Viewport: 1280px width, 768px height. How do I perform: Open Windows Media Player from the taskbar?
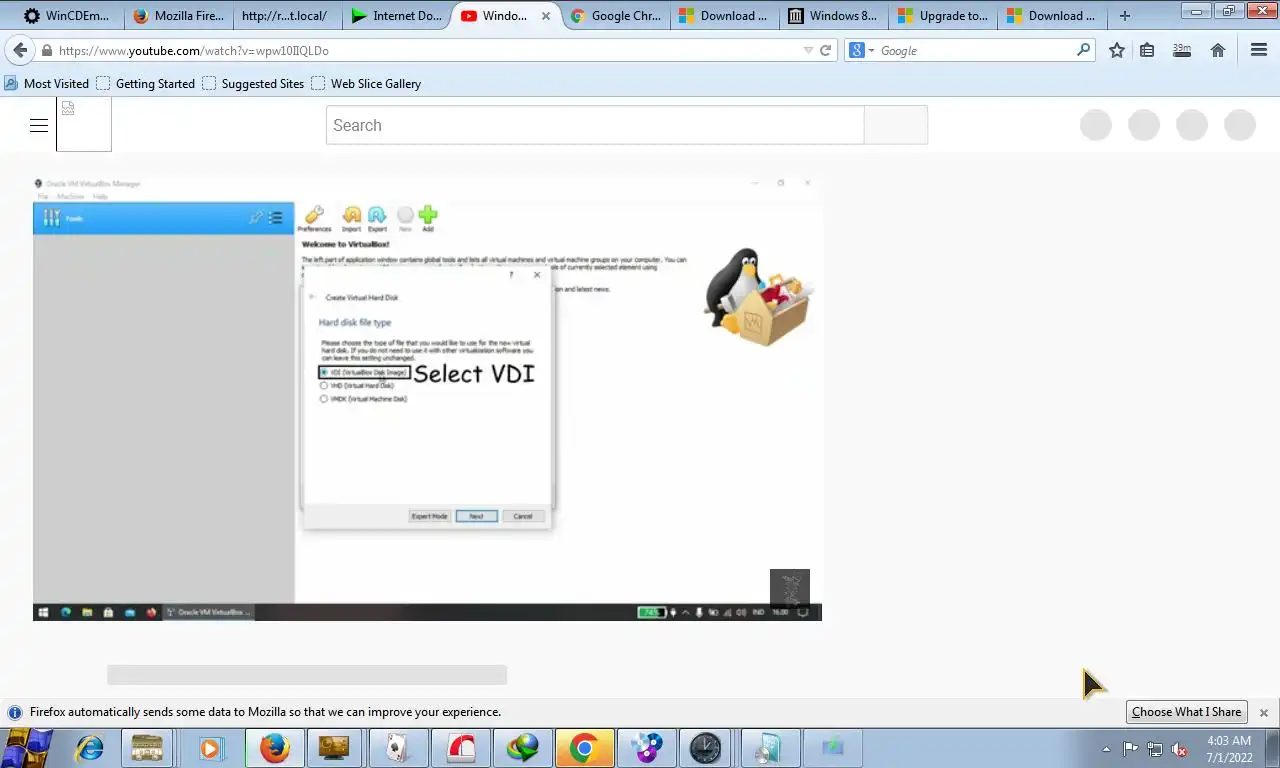click(212, 747)
